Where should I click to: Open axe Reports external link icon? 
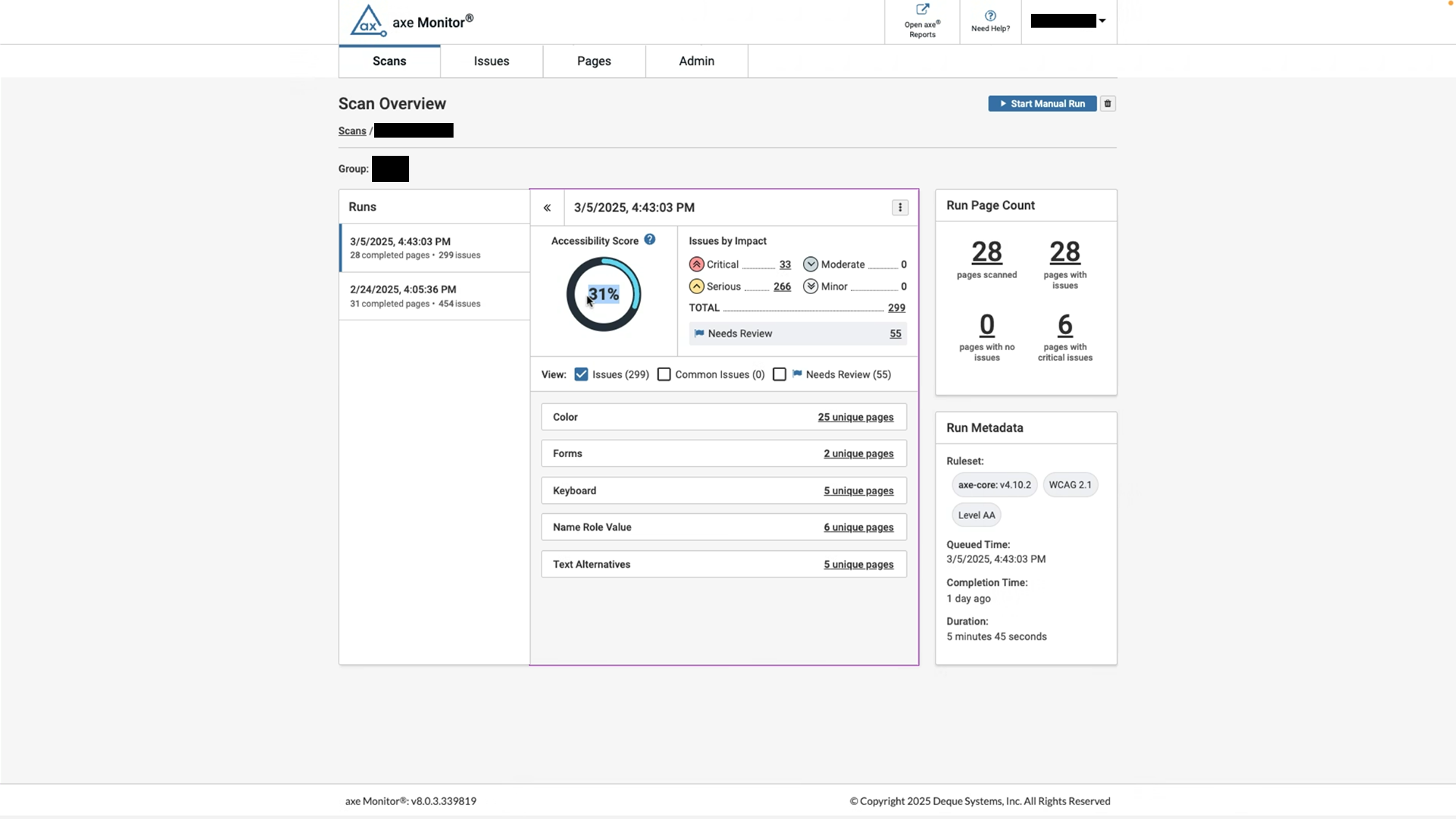[922, 9]
